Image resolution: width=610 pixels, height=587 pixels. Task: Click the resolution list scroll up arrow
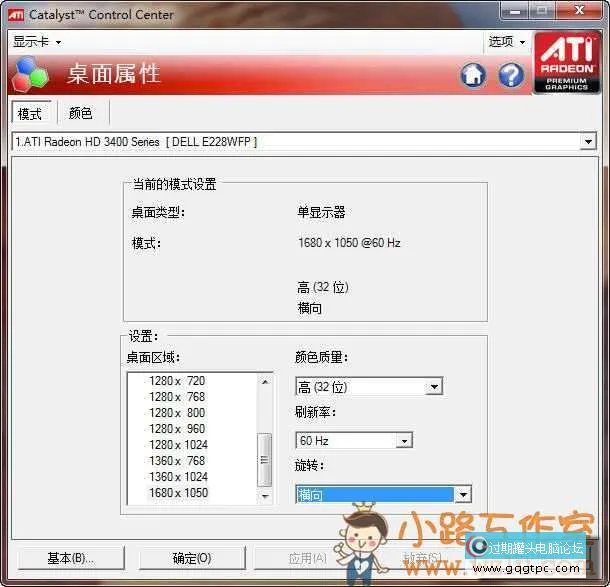[265, 381]
